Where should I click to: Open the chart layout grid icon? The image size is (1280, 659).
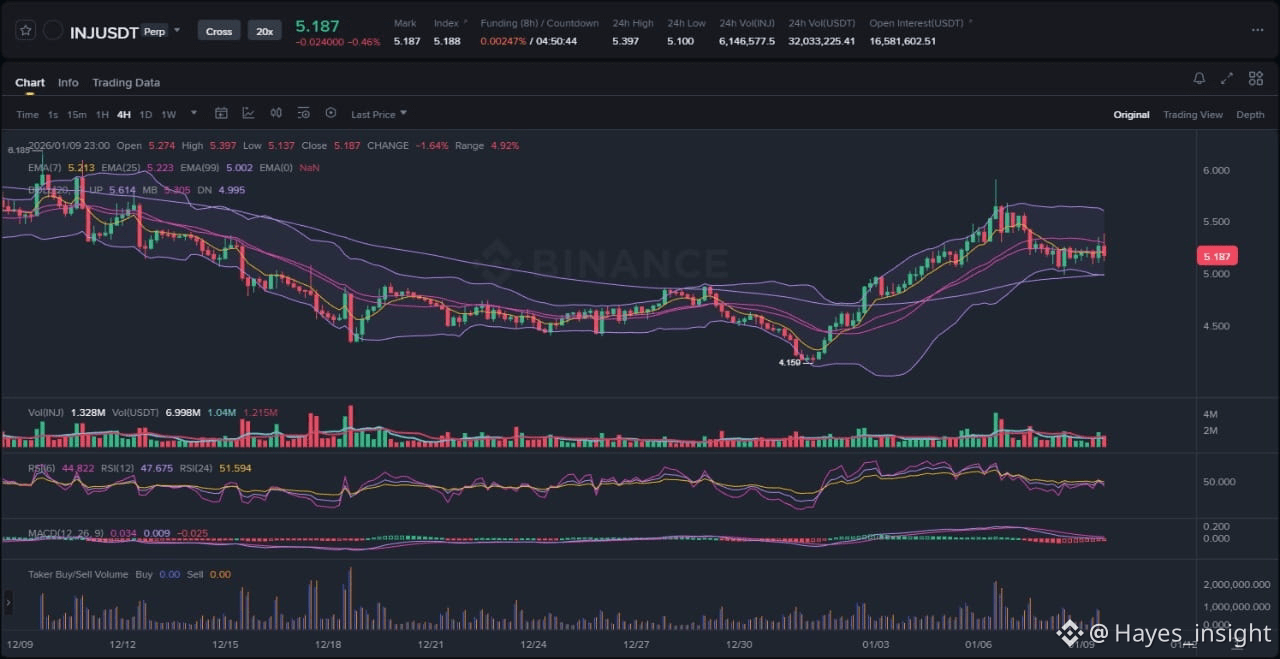point(1255,79)
